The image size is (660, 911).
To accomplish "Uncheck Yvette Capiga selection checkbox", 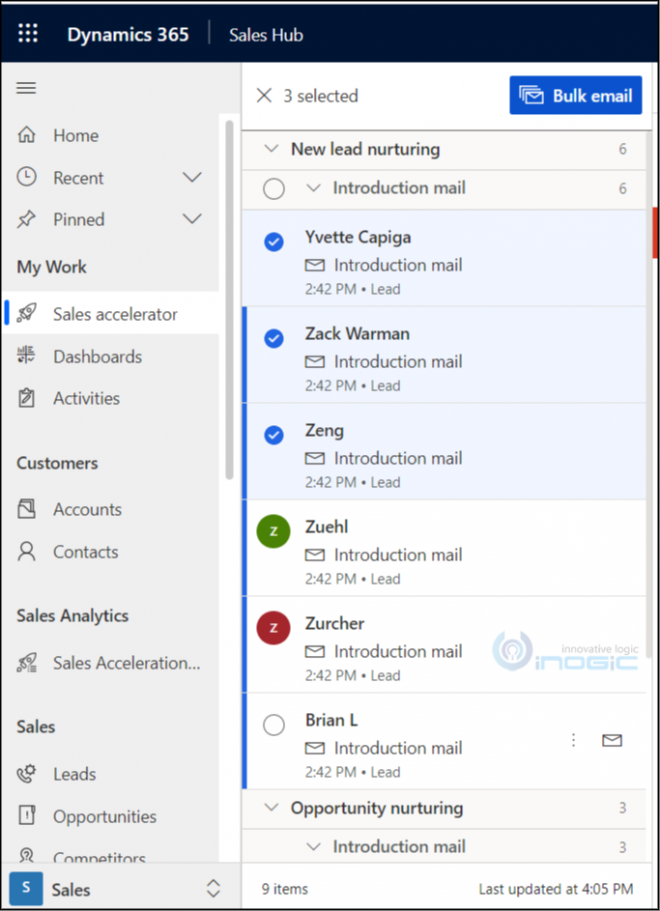I will pos(274,242).
